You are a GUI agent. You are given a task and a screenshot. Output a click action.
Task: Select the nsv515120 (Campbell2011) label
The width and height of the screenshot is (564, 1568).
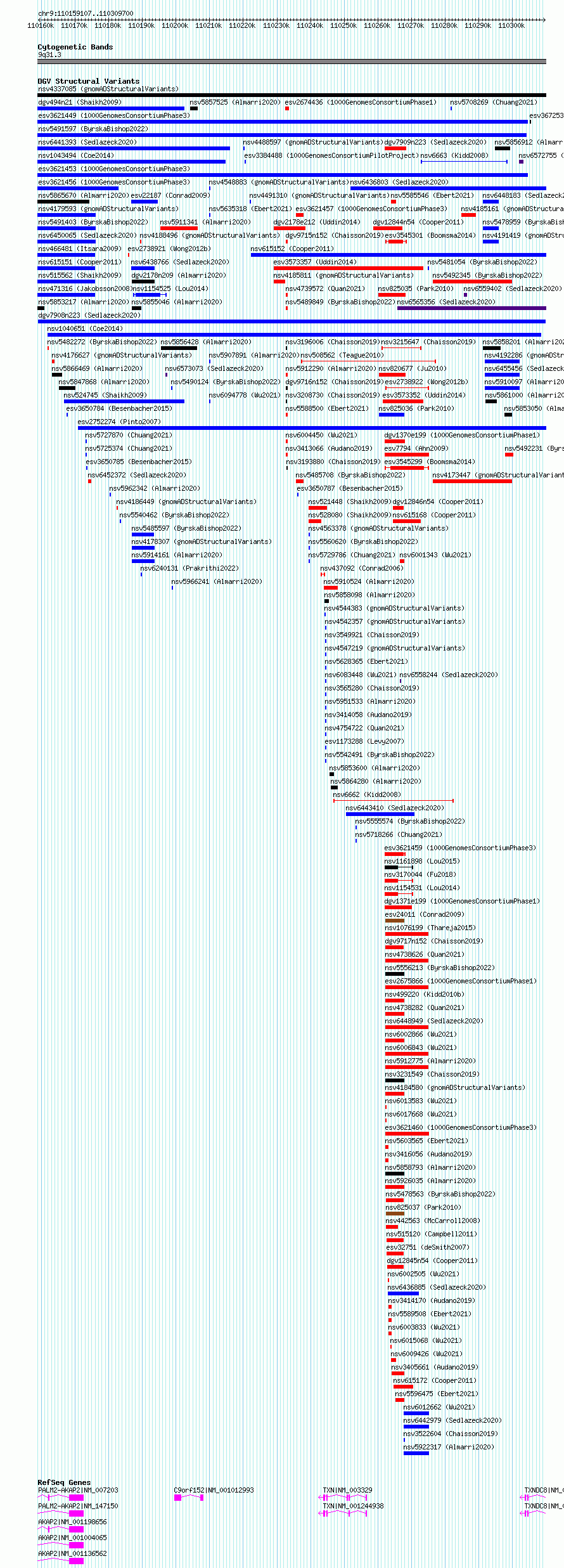(432, 1234)
